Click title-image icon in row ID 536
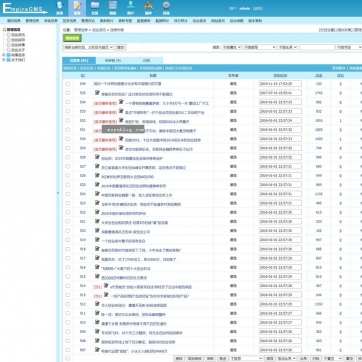 97,93
